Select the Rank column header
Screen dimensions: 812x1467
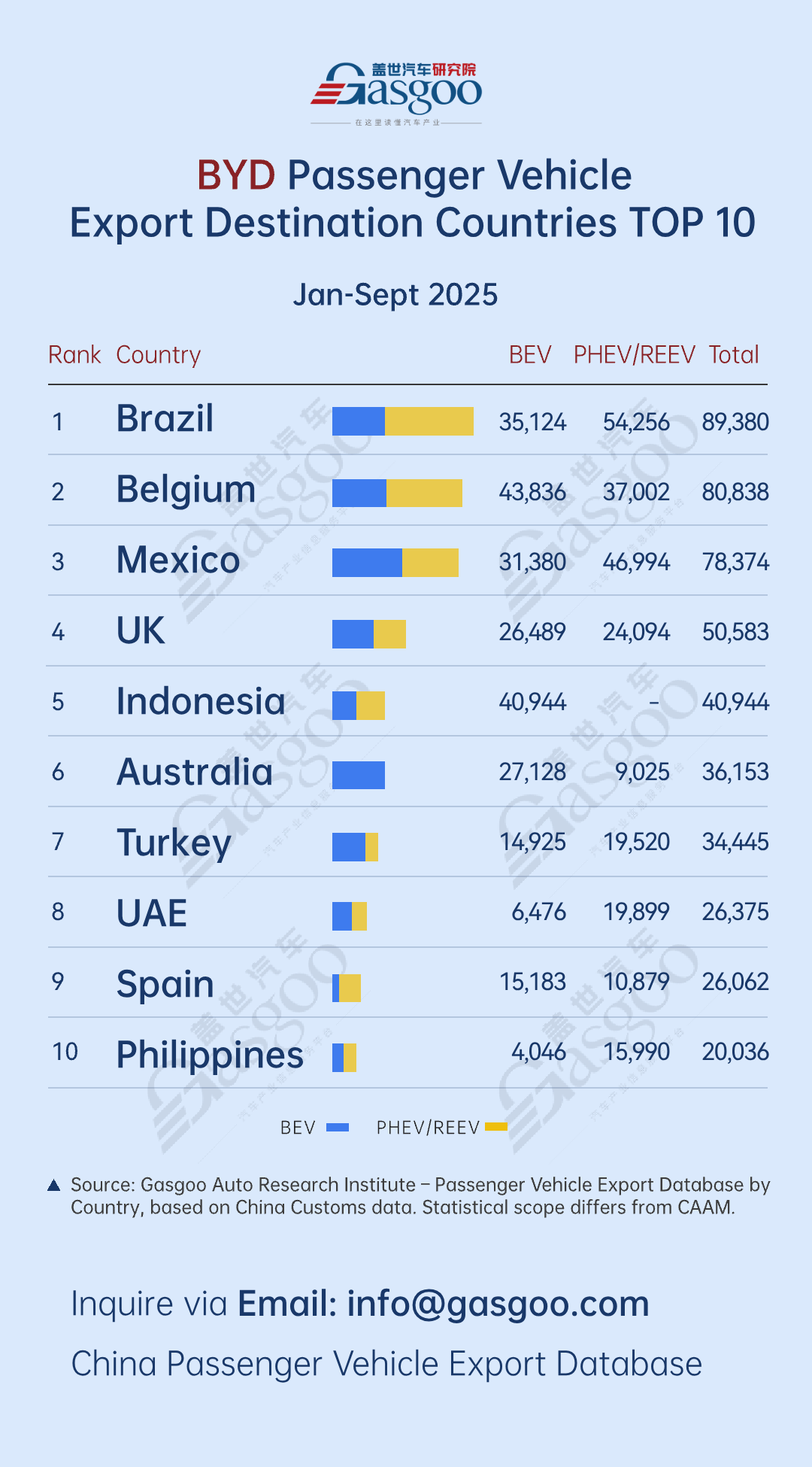pyautogui.click(x=74, y=355)
